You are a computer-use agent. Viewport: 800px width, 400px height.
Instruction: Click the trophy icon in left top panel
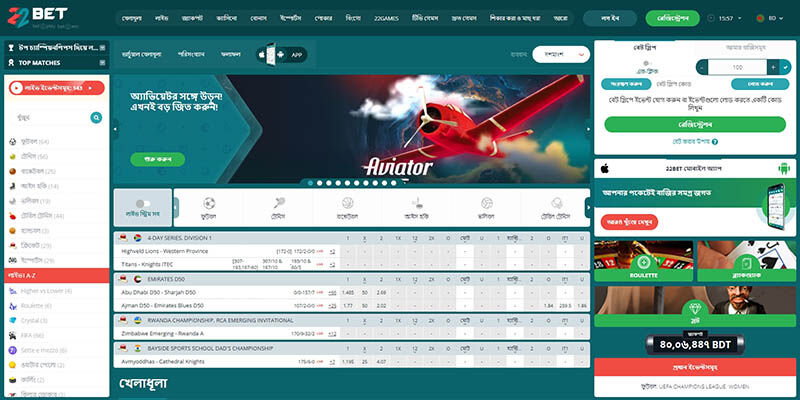11,47
